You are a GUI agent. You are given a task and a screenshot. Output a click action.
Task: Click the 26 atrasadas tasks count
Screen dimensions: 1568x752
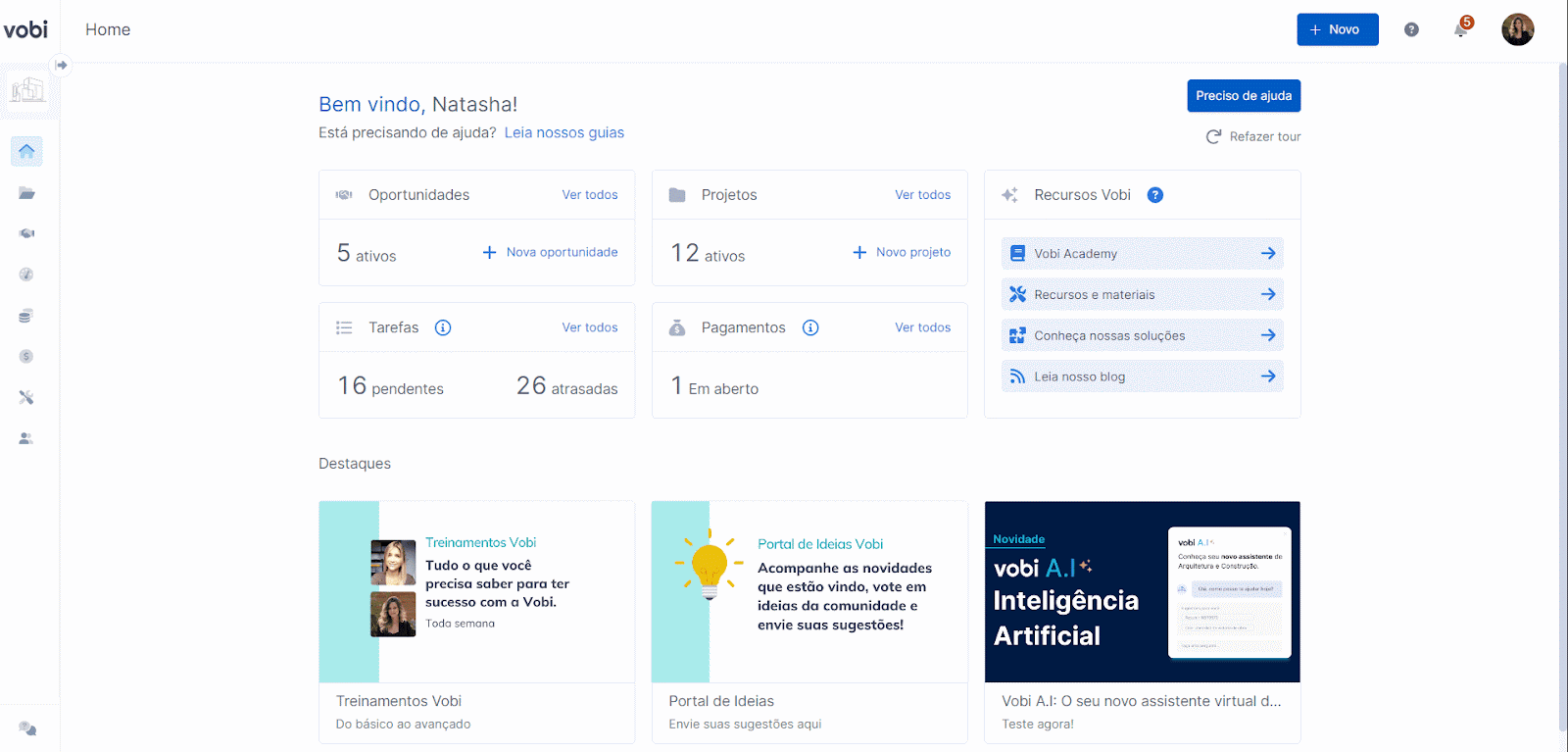567,386
